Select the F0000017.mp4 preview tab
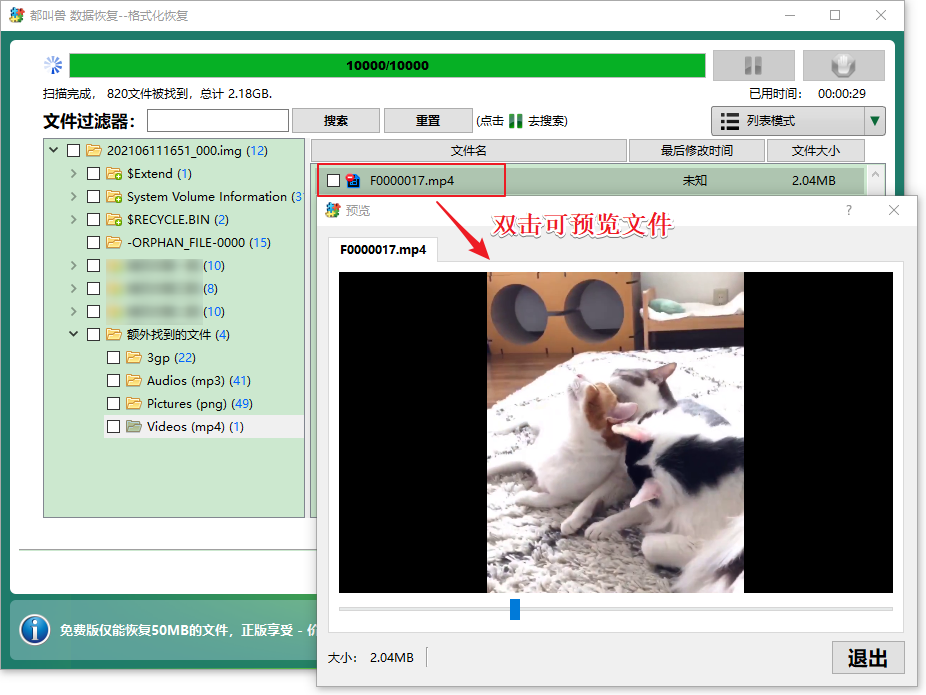This screenshot has width=926, height=695. click(x=383, y=250)
